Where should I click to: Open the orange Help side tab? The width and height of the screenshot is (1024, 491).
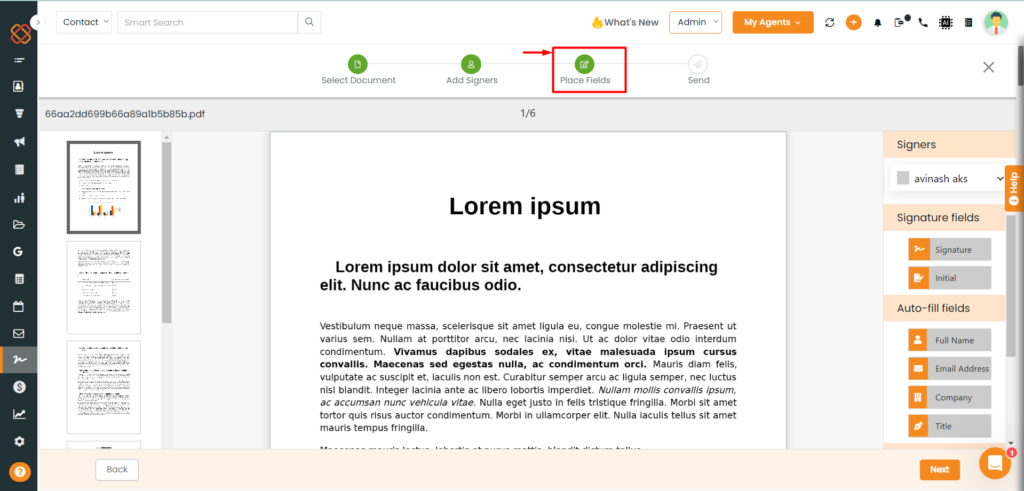pyautogui.click(x=1014, y=188)
